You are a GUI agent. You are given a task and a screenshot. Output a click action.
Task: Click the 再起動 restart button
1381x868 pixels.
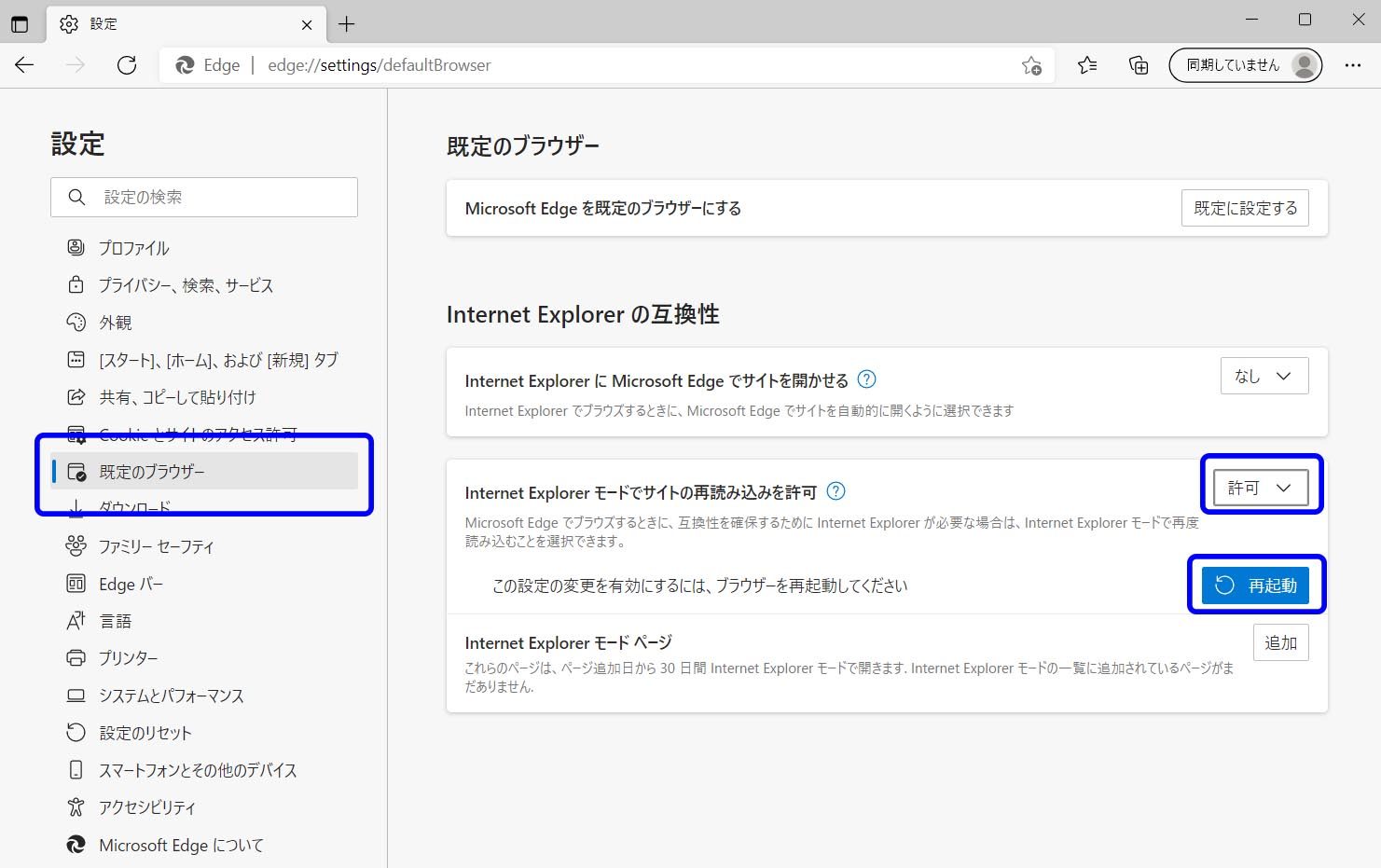click(1255, 586)
